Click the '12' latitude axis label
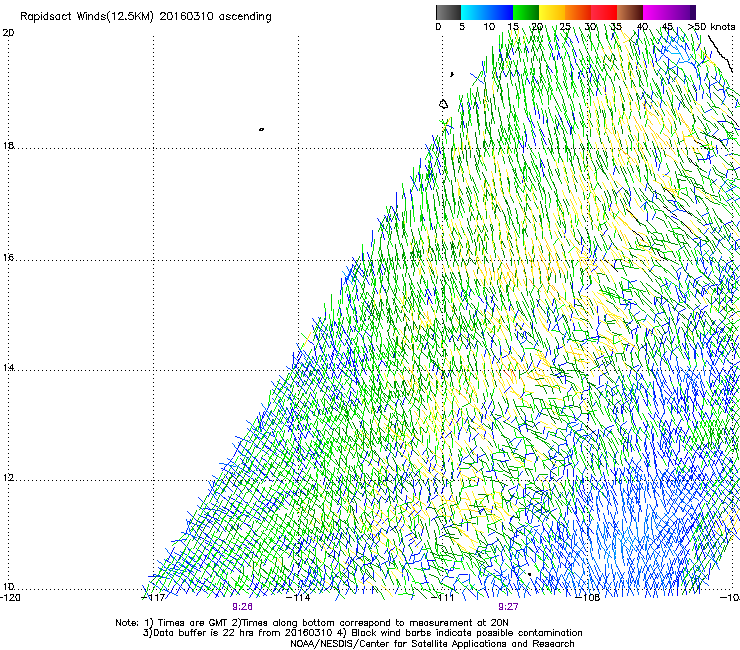This screenshot has width=740, height=650. [x=8, y=478]
